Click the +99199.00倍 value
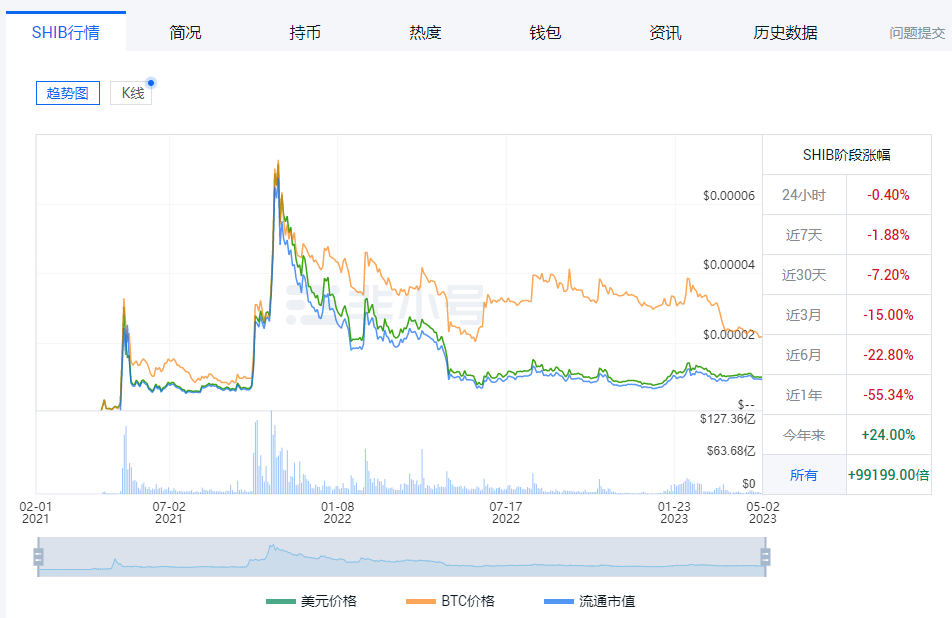 click(x=888, y=475)
